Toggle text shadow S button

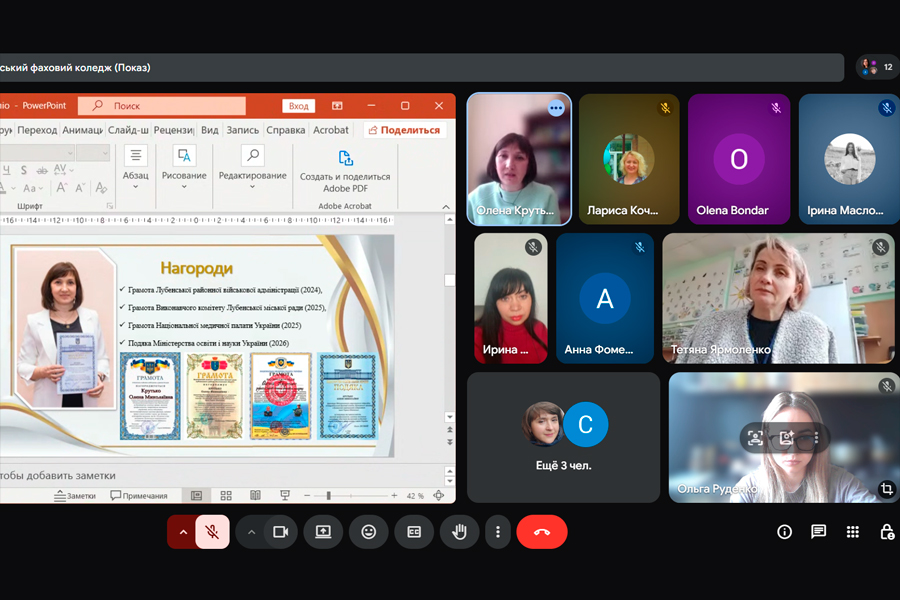(24, 170)
